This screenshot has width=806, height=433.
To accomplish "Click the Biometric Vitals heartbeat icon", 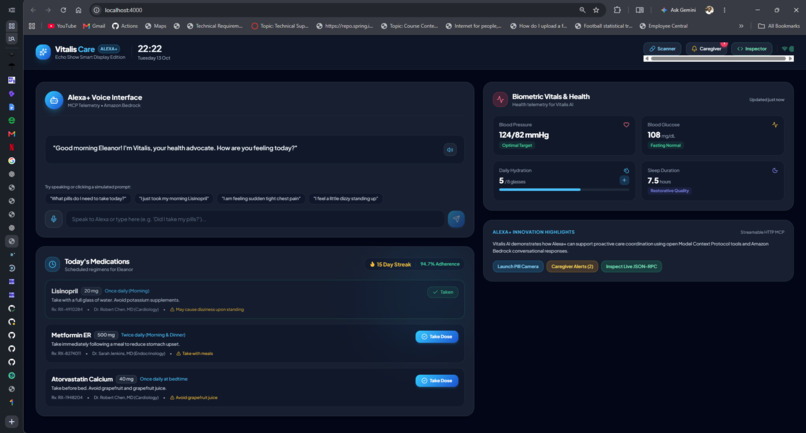I will (x=500, y=100).
